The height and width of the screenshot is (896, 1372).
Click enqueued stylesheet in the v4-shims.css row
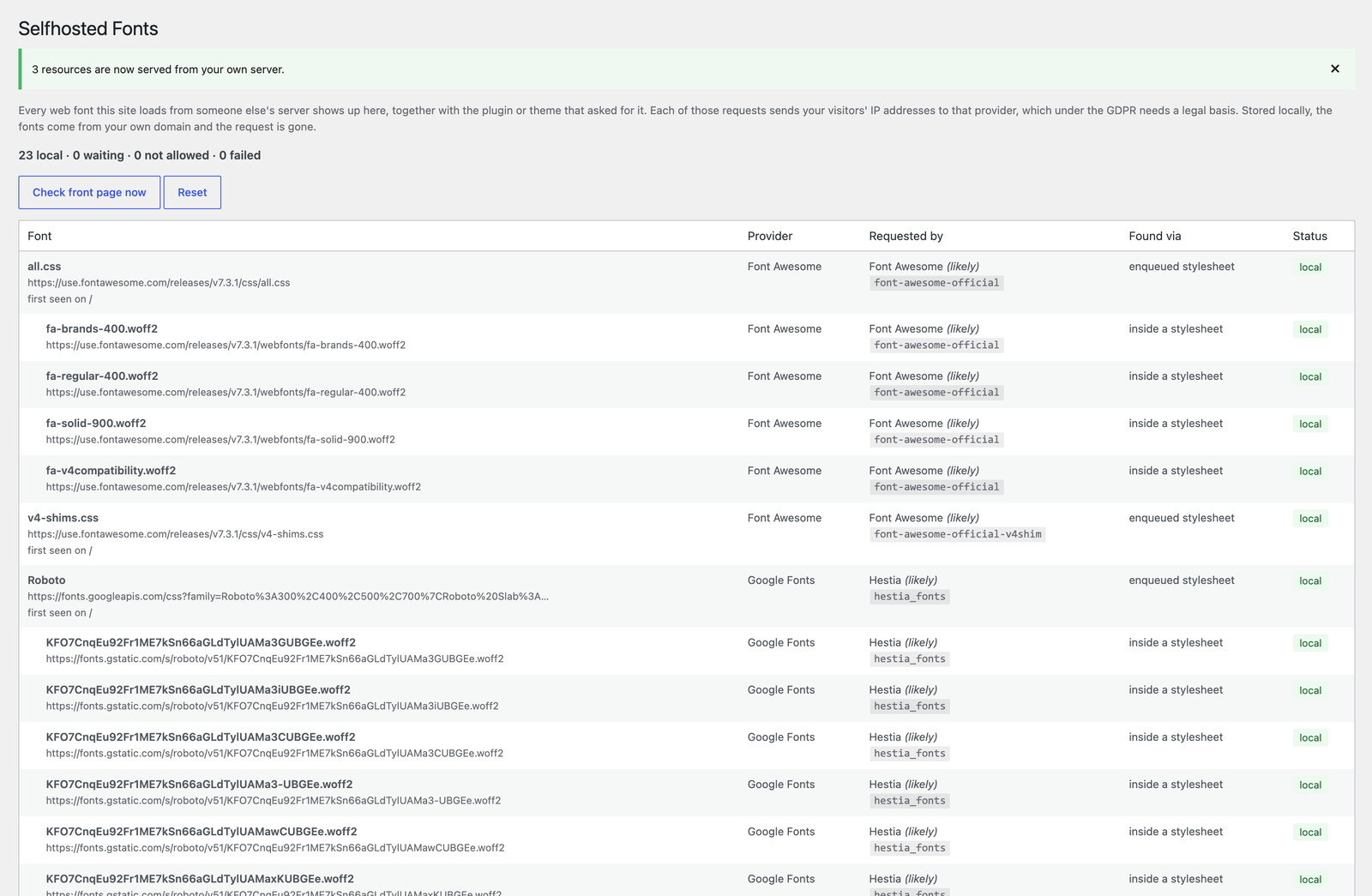click(1182, 518)
